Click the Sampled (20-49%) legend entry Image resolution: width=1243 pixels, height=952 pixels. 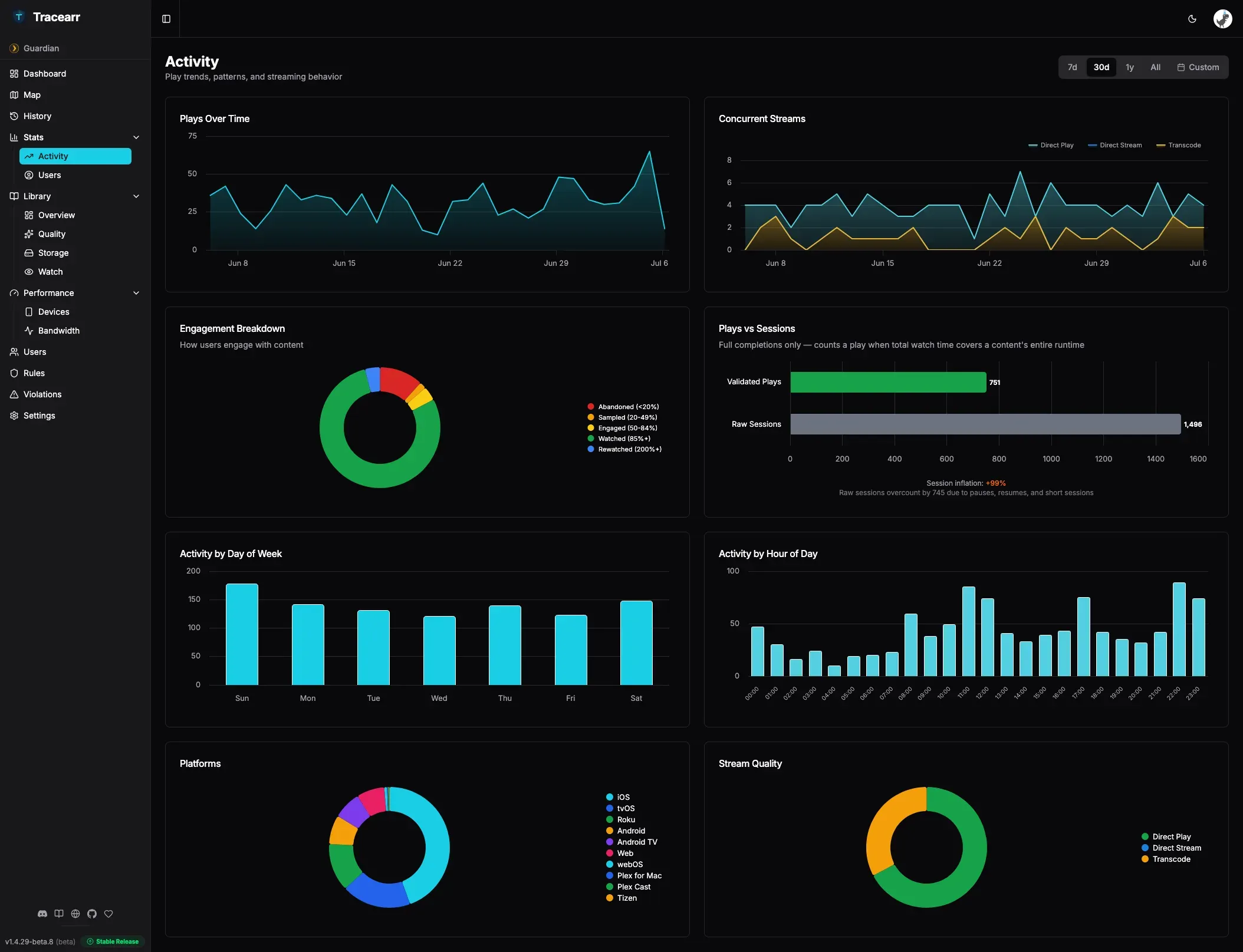(622, 417)
